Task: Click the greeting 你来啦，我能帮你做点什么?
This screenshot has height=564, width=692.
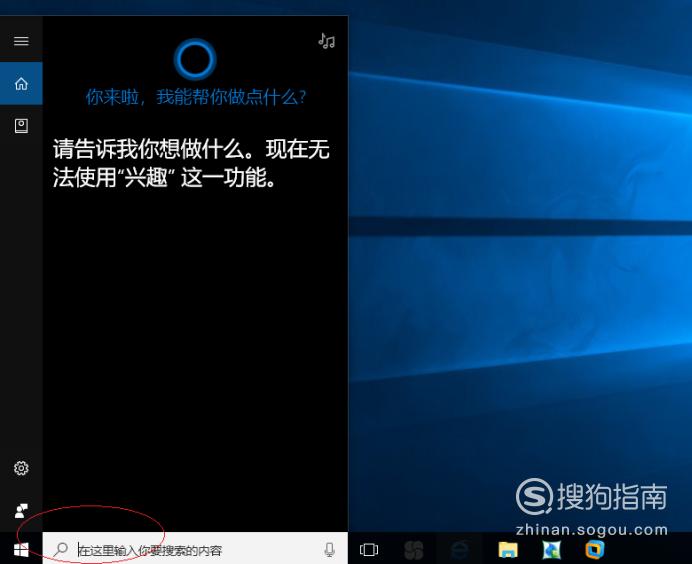Action: click(x=196, y=97)
